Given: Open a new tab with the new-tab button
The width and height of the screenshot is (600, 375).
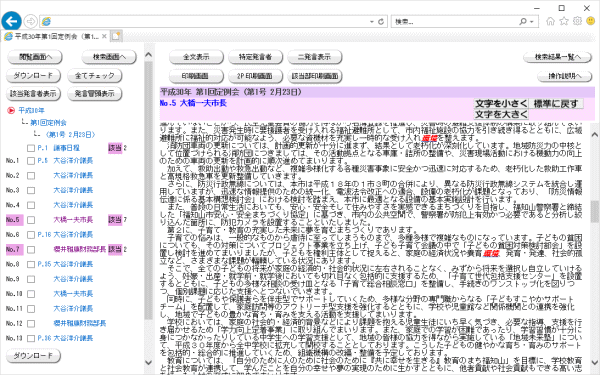Looking at the screenshot, I should pyautogui.click(x=116, y=36).
